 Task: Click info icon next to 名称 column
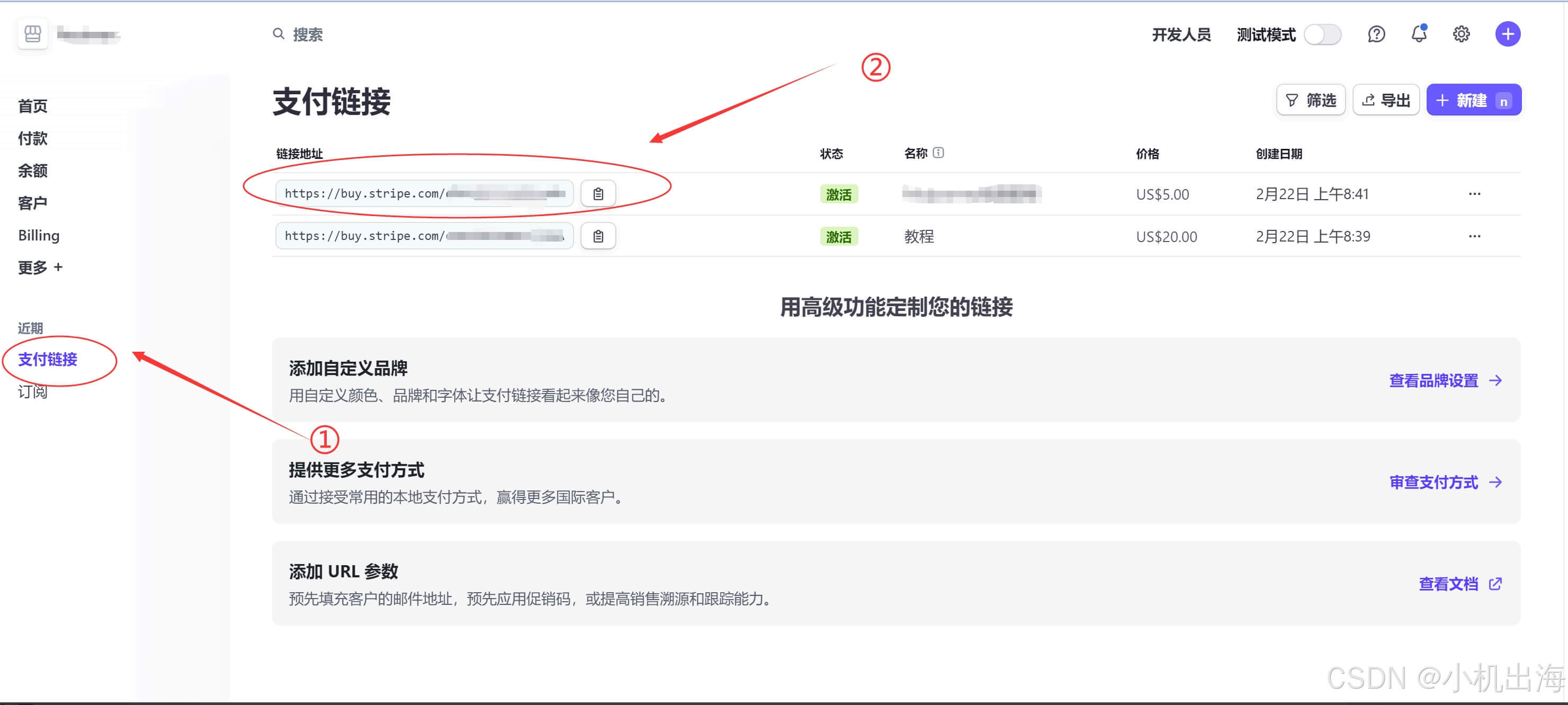pyautogui.click(x=938, y=153)
